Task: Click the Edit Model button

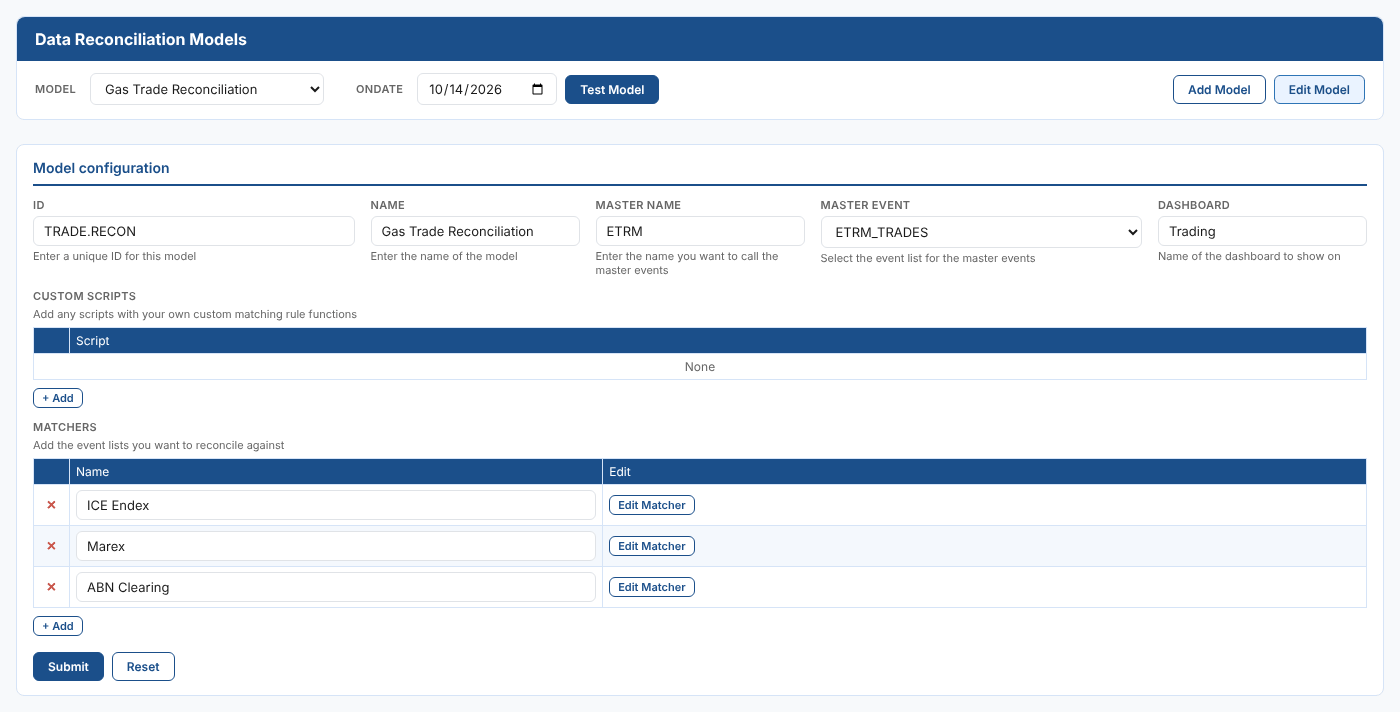Action: pos(1319,89)
